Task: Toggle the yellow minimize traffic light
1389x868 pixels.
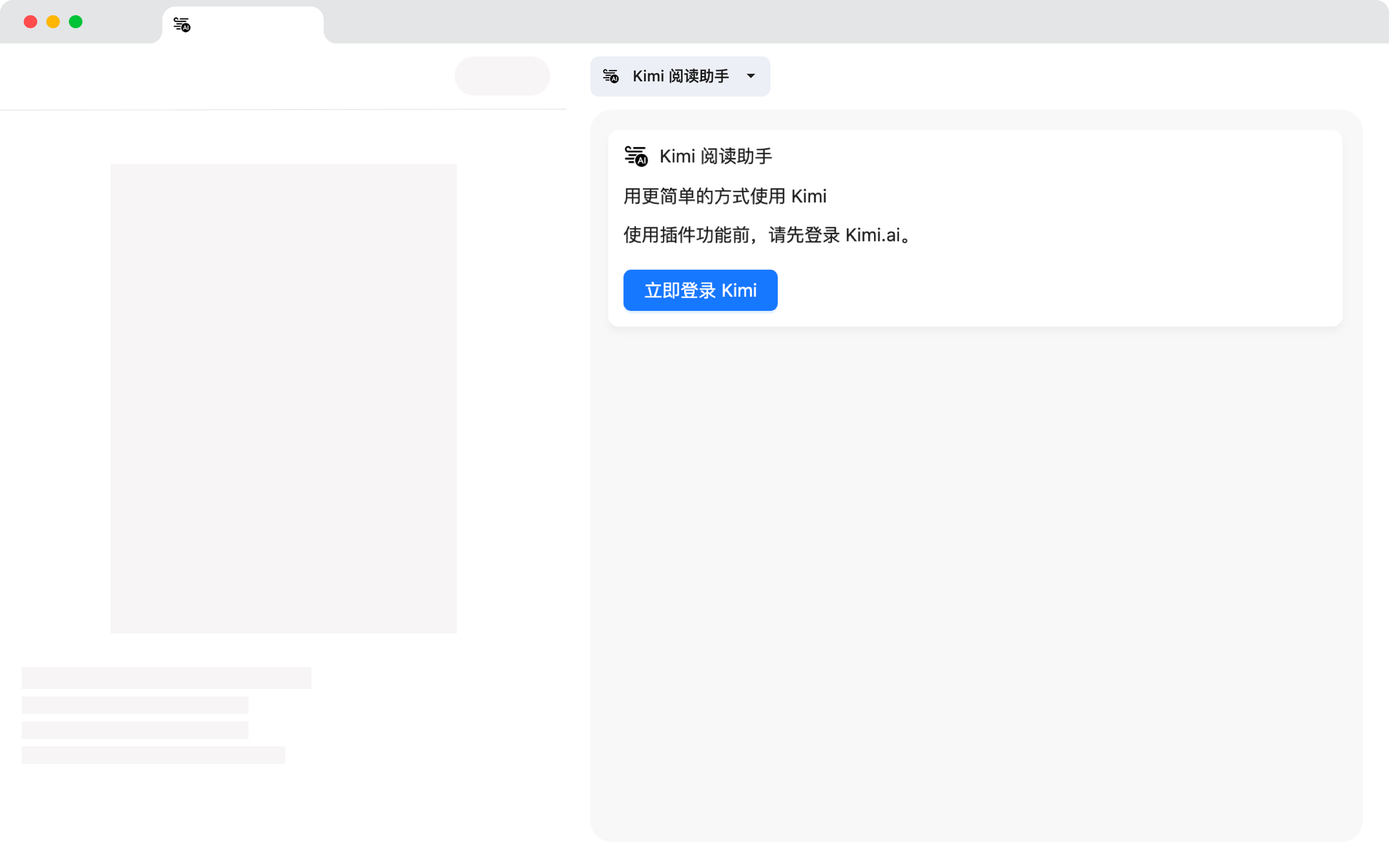Action: coord(53,21)
